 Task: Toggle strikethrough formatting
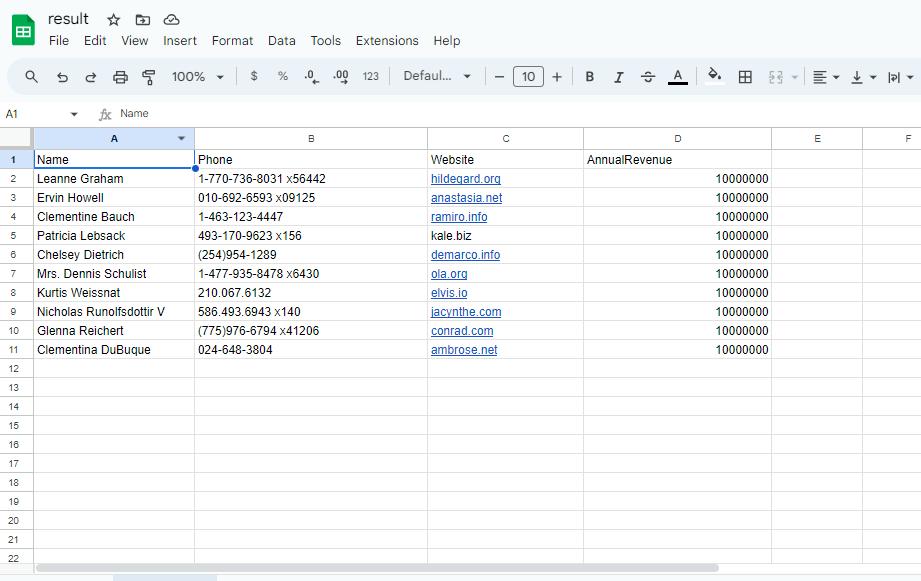(x=648, y=77)
